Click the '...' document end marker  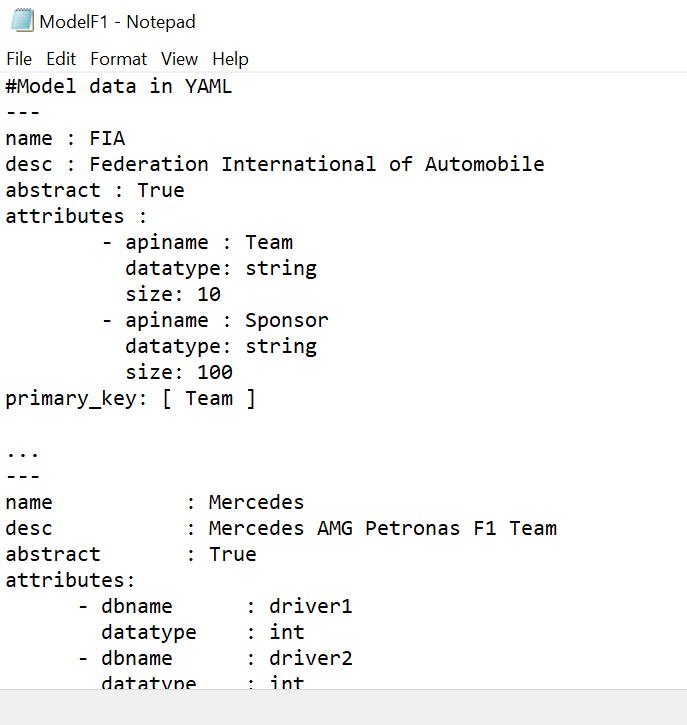(x=23, y=453)
